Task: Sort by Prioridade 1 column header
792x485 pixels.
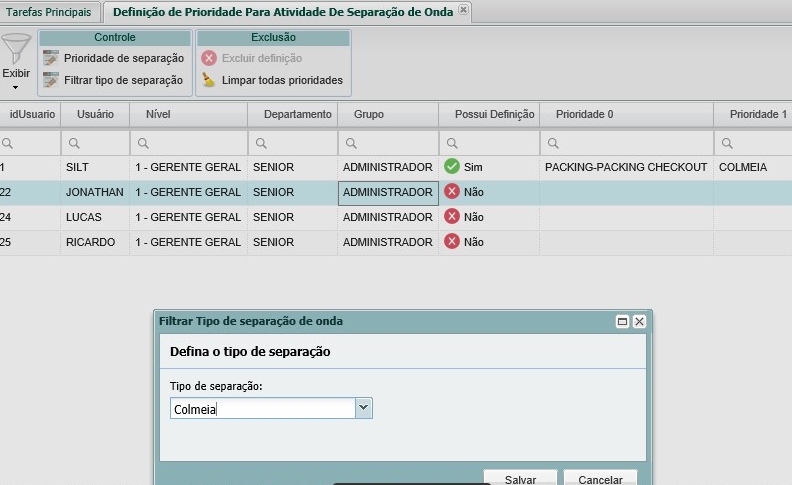Action: pos(753,114)
